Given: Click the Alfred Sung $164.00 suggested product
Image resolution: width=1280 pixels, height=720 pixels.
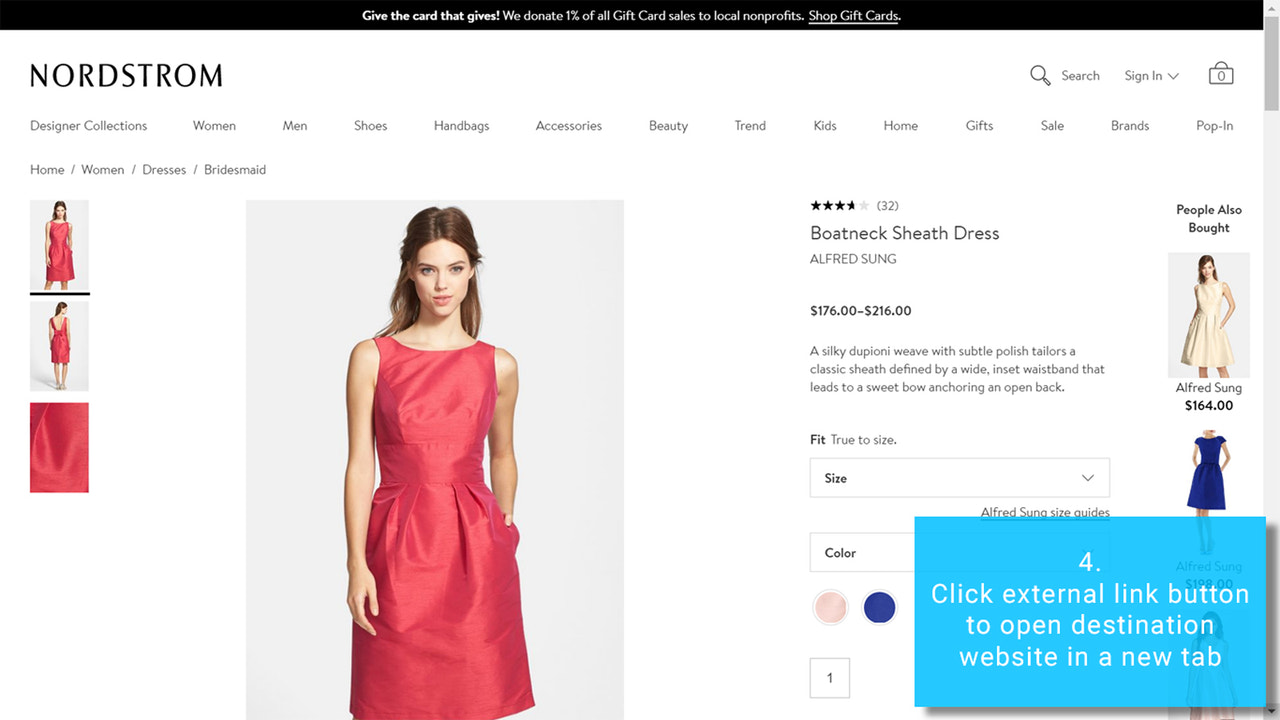Looking at the screenshot, I should pyautogui.click(x=1208, y=315).
